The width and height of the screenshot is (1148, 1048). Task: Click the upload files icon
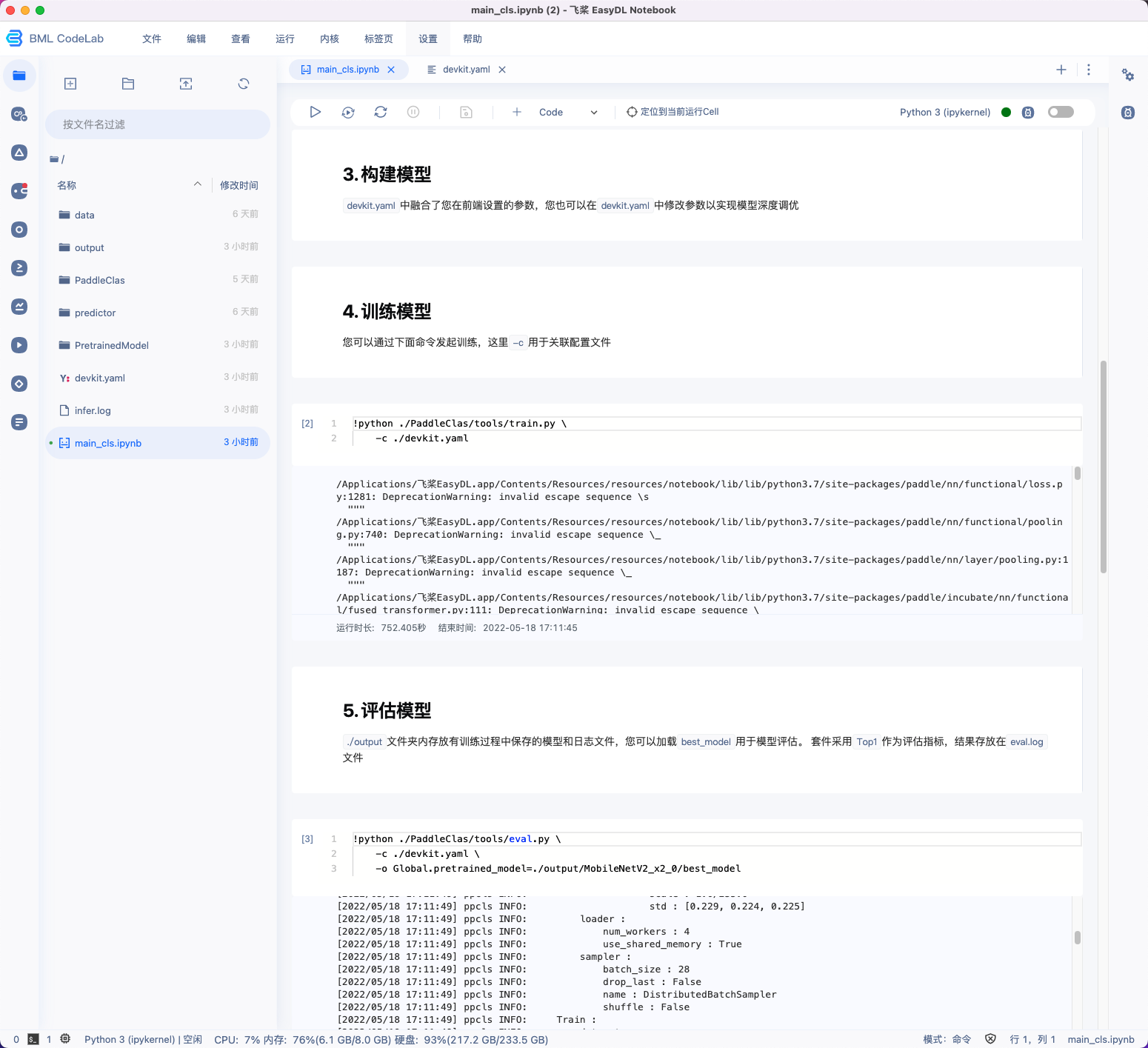[186, 84]
